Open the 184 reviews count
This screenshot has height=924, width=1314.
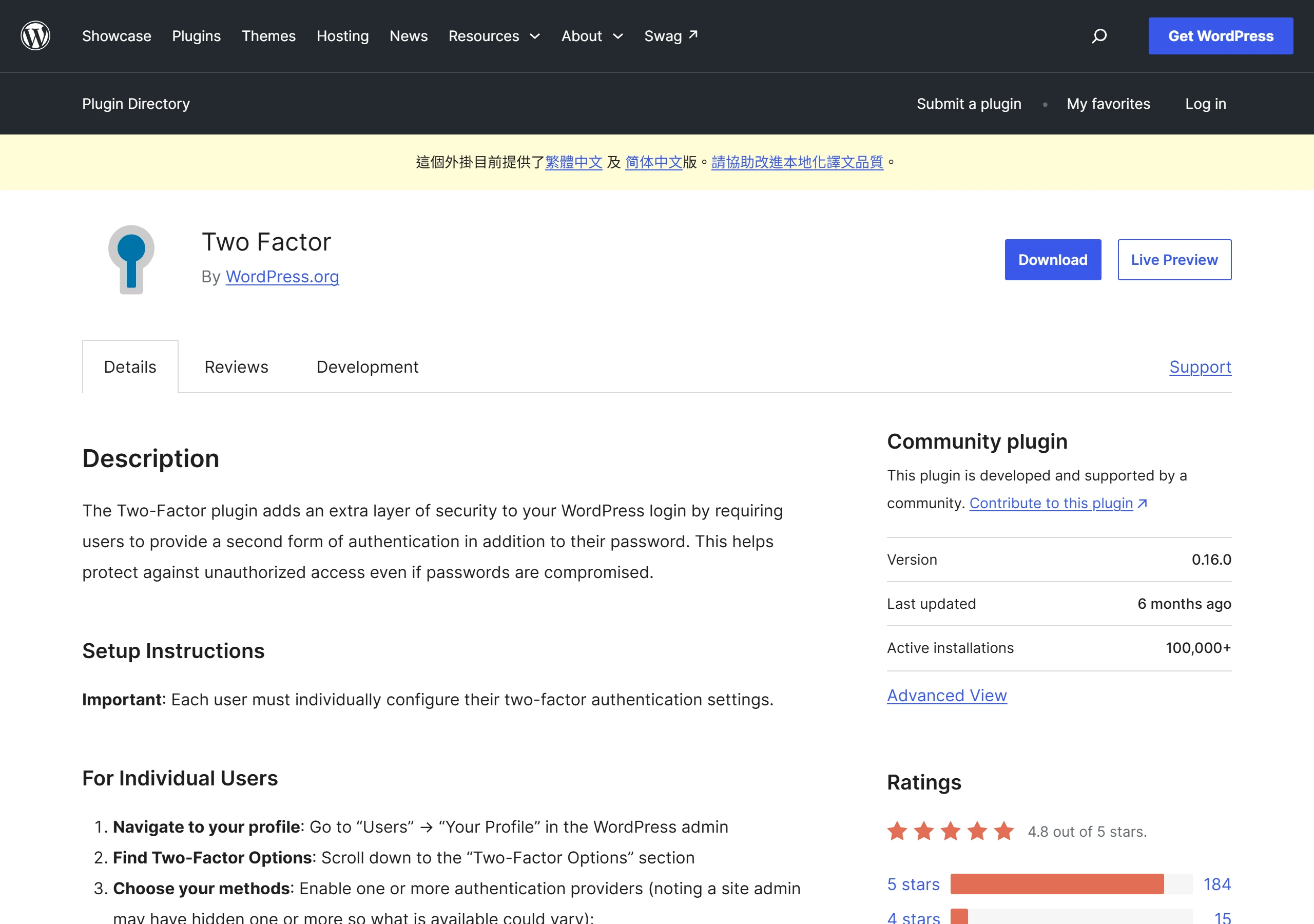tap(1218, 884)
